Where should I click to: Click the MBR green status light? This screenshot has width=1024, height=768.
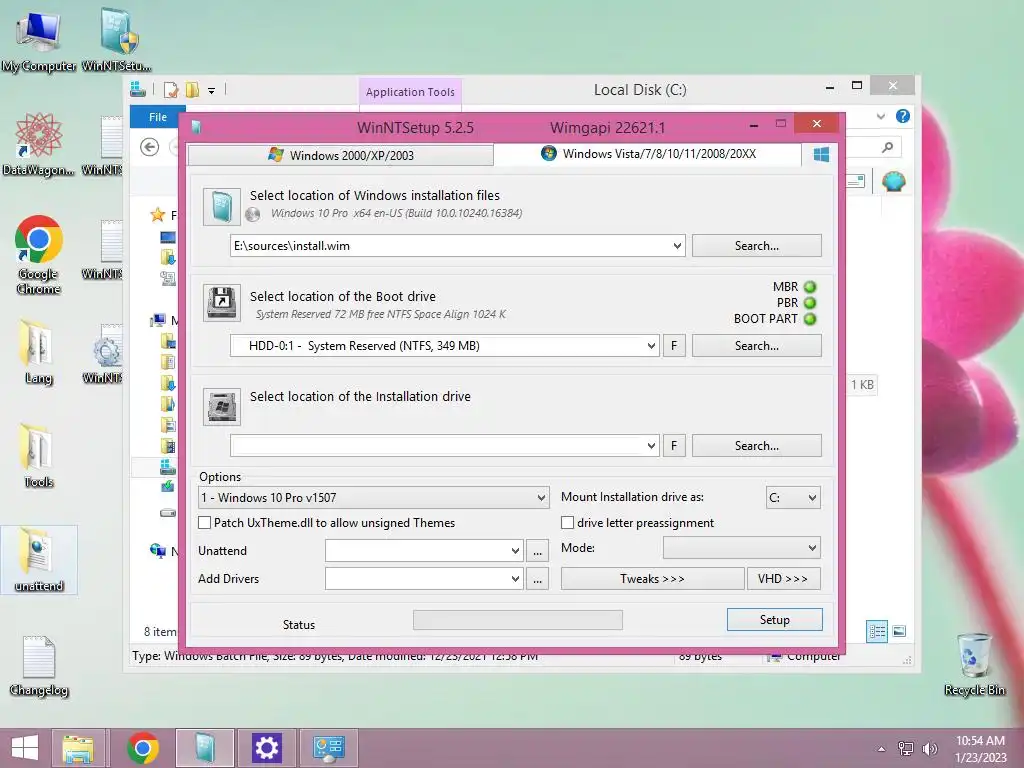pyautogui.click(x=810, y=287)
